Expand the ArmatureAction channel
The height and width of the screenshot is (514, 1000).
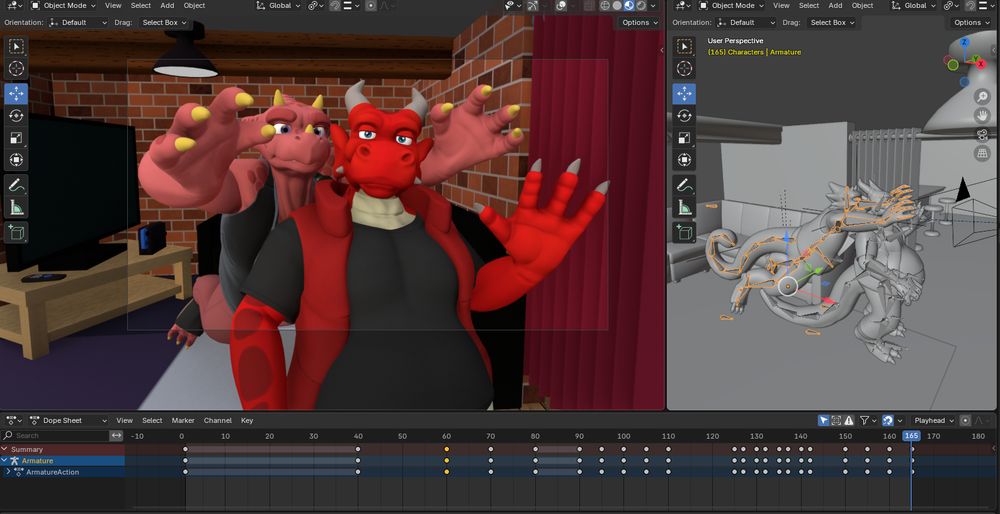tap(8, 472)
